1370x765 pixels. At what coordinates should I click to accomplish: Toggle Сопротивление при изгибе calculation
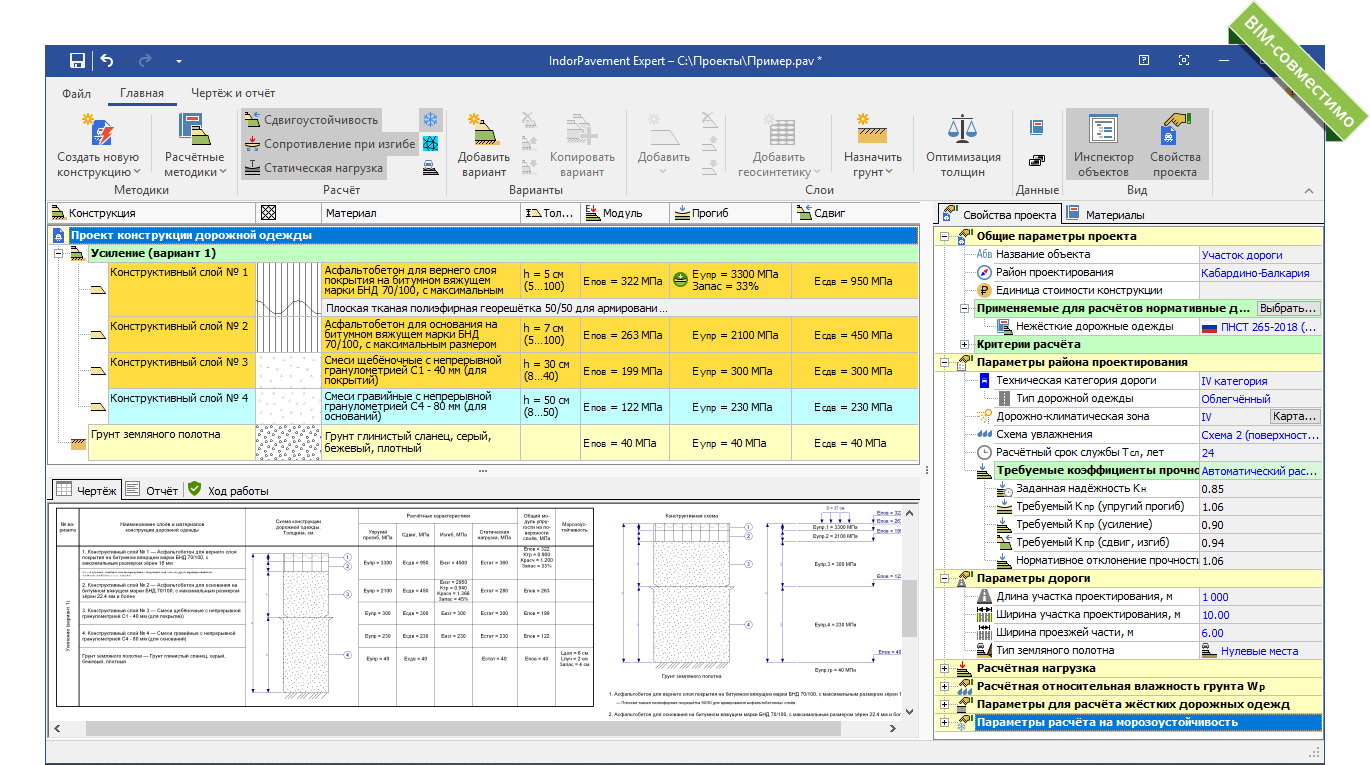point(328,144)
